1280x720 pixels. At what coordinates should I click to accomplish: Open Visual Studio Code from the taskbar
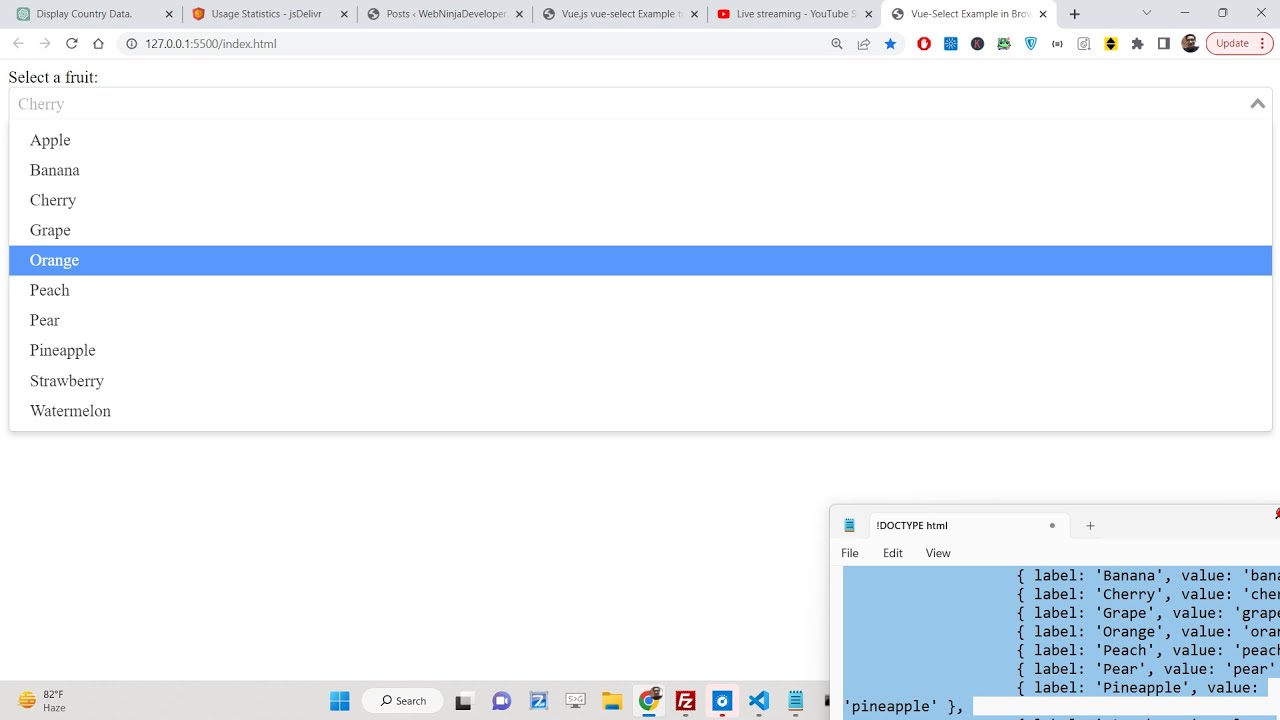tap(758, 701)
